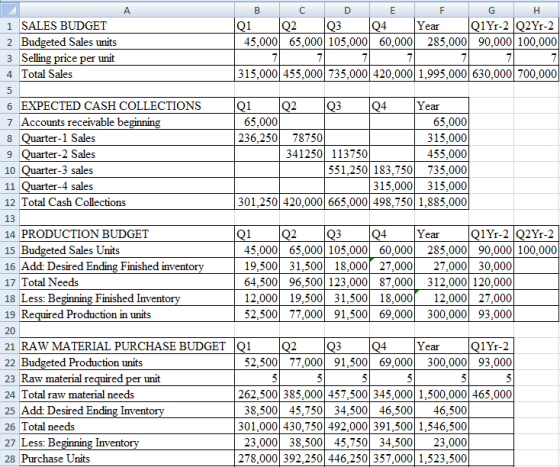Click the SALES BUDGET title cell
The height and width of the screenshot is (467, 560).
[127, 26]
